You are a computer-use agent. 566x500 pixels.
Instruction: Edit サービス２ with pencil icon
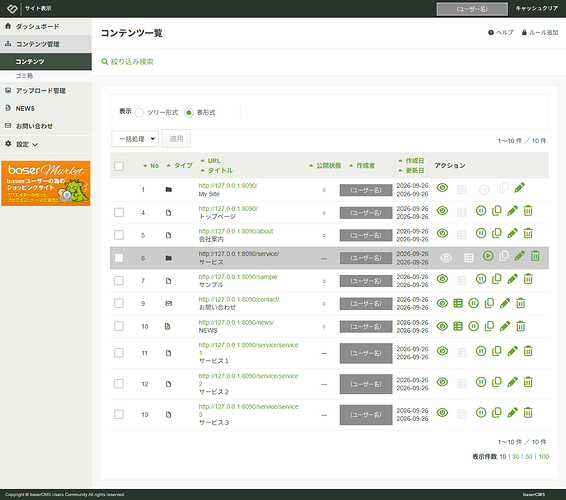(512, 382)
